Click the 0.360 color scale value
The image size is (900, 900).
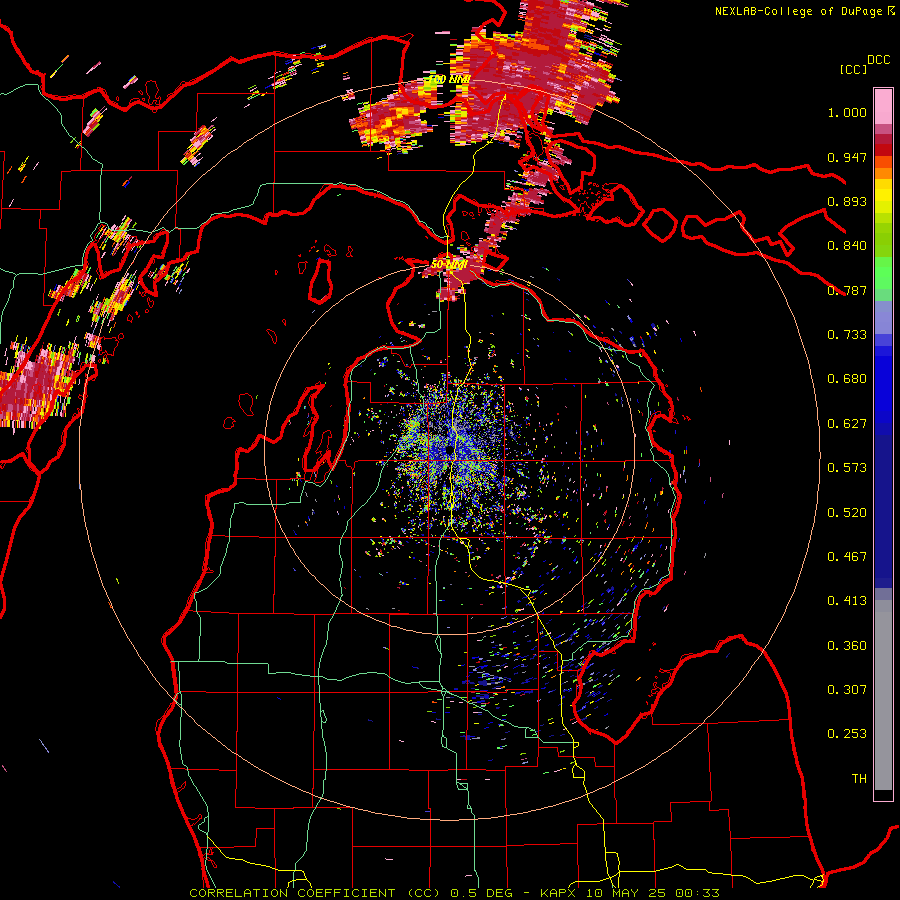(847, 646)
